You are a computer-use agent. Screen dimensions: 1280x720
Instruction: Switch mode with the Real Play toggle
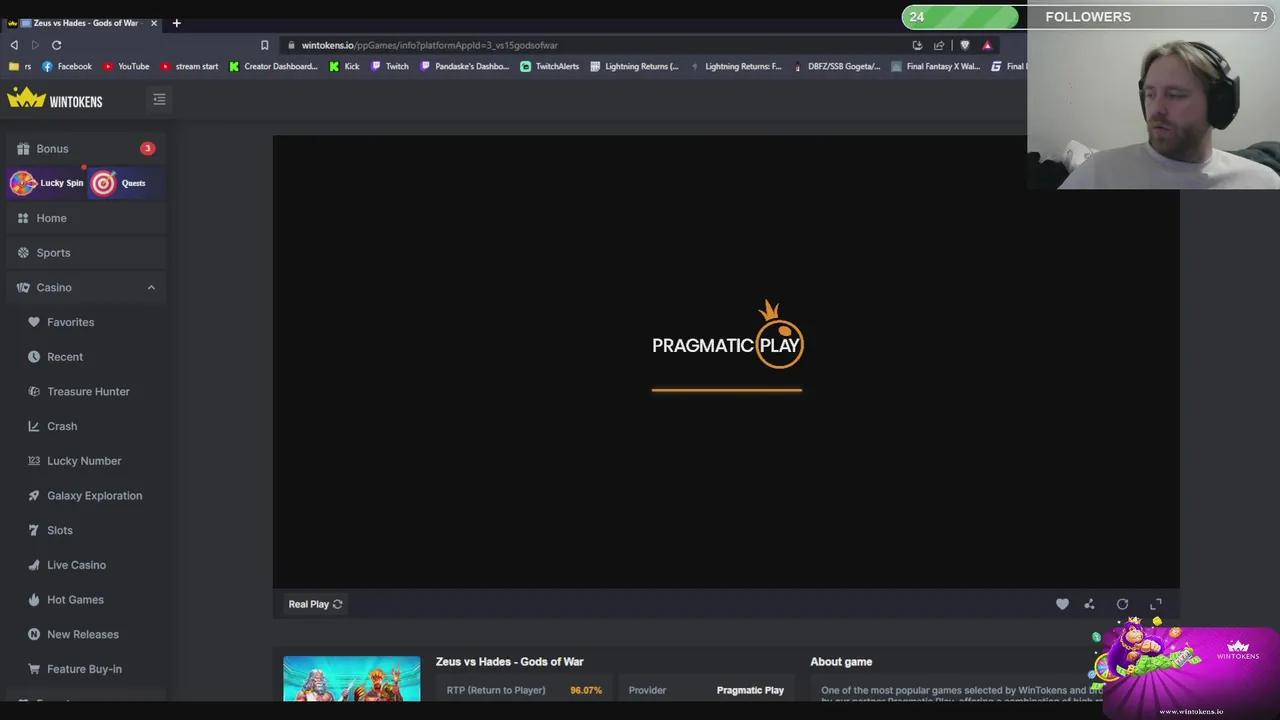point(315,604)
